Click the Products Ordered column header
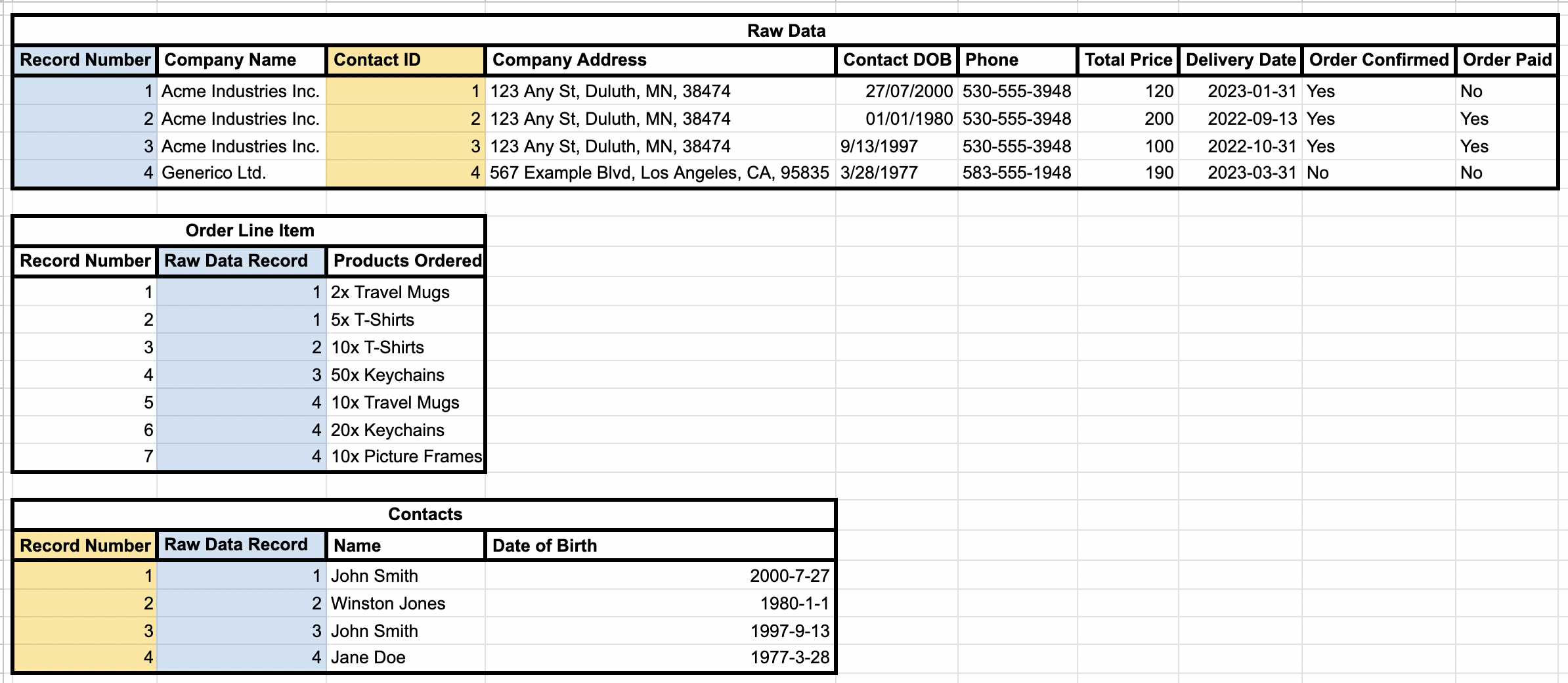This screenshot has width=1568, height=683. (x=406, y=261)
